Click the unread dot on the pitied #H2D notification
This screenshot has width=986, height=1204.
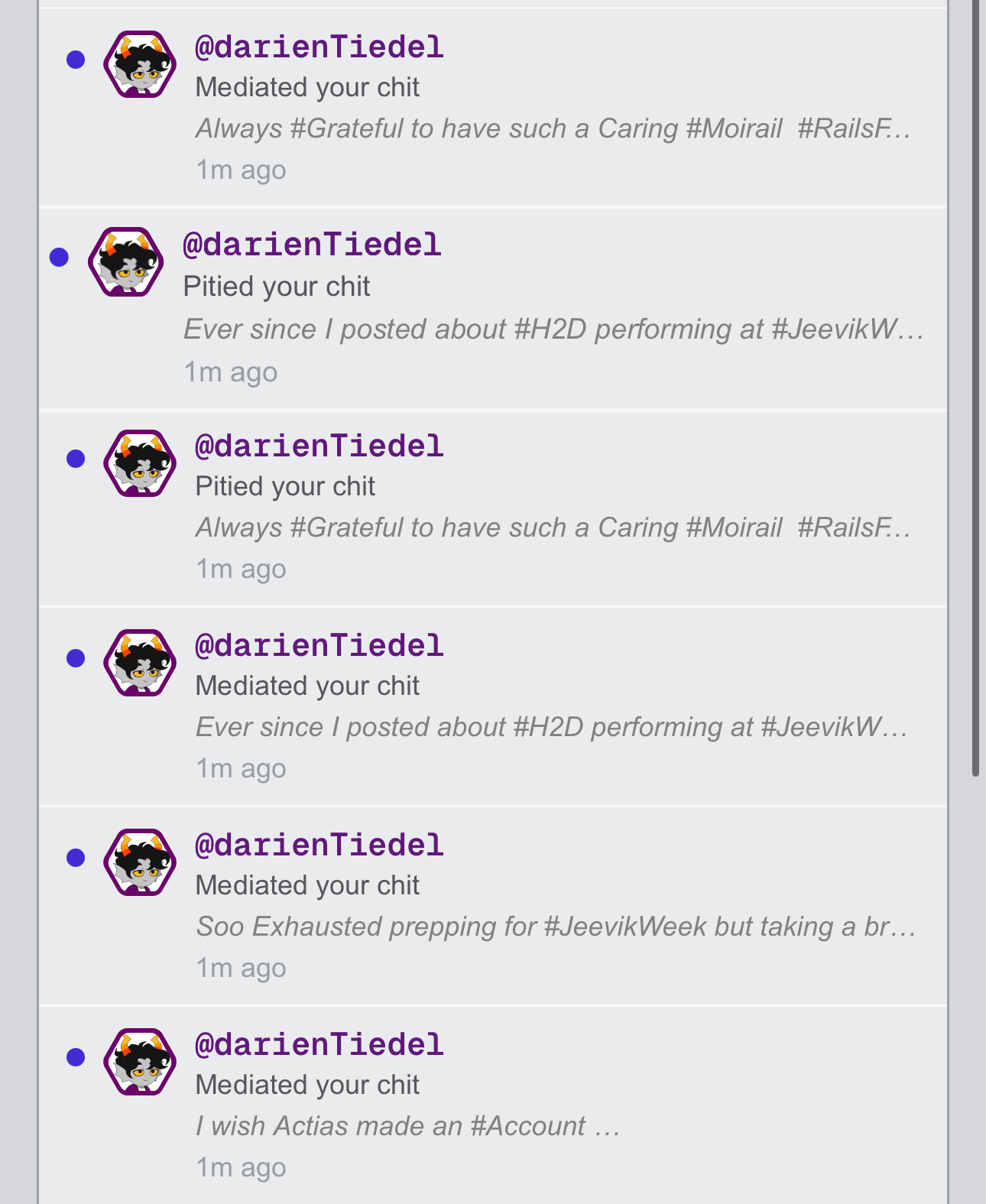pos(59,258)
